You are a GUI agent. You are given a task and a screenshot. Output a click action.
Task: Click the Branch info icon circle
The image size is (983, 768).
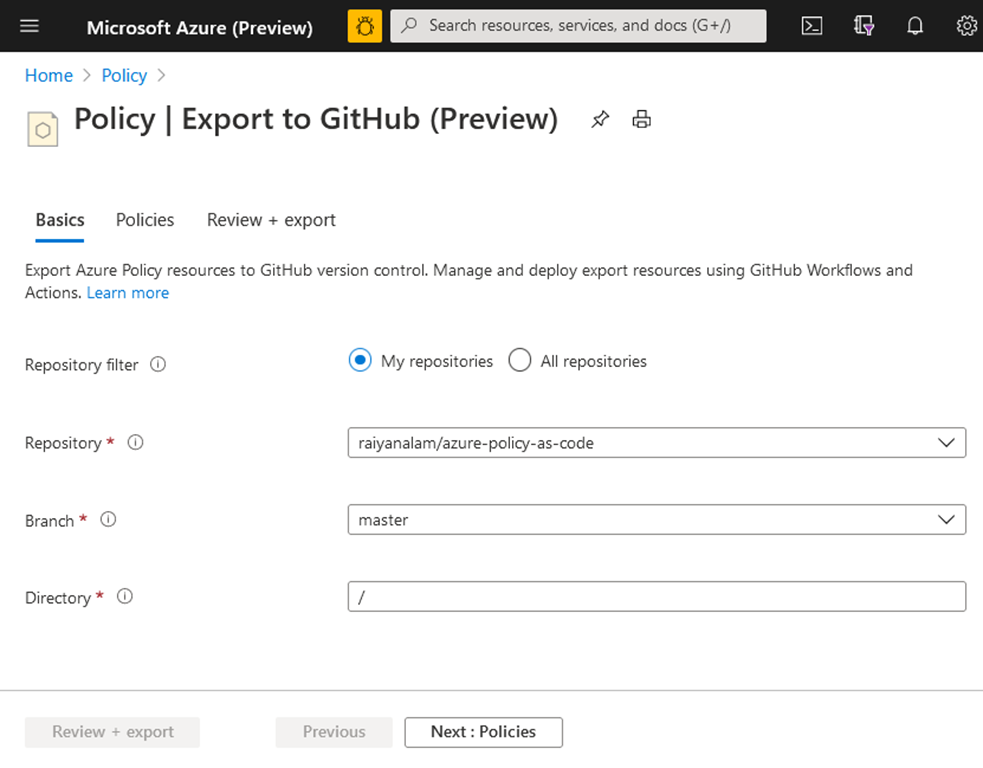click(107, 519)
